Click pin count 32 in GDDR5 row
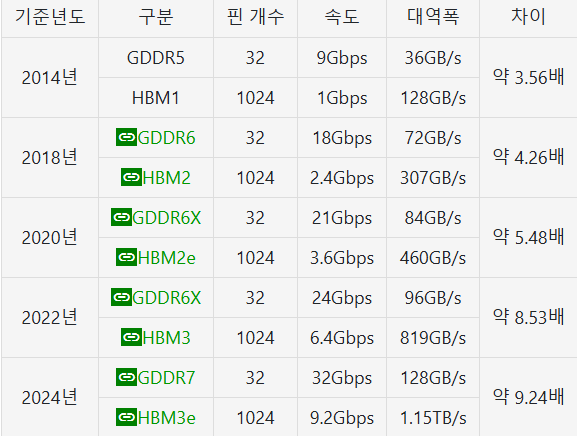Viewport: 577px width, 436px height. (x=255, y=58)
